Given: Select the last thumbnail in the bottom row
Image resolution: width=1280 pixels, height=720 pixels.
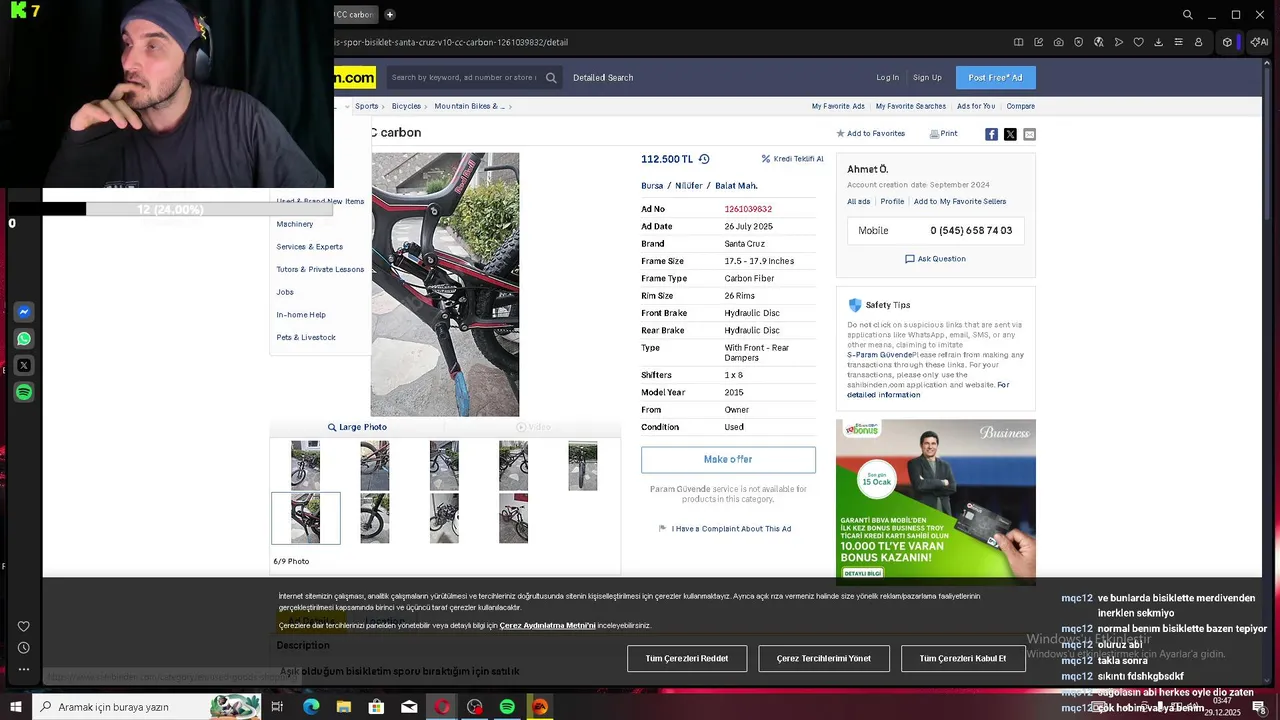Looking at the screenshot, I should click(513, 518).
